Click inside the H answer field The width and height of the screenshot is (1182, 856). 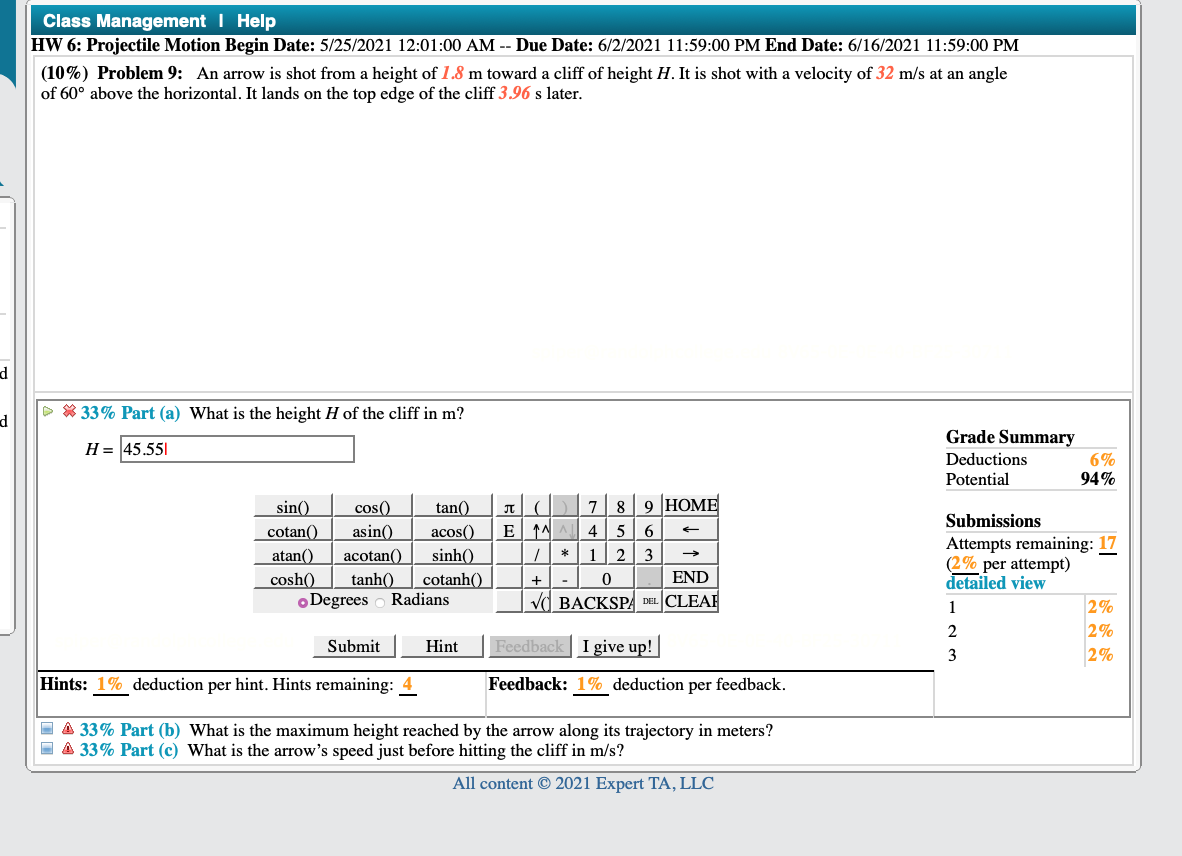coord(237,449)
